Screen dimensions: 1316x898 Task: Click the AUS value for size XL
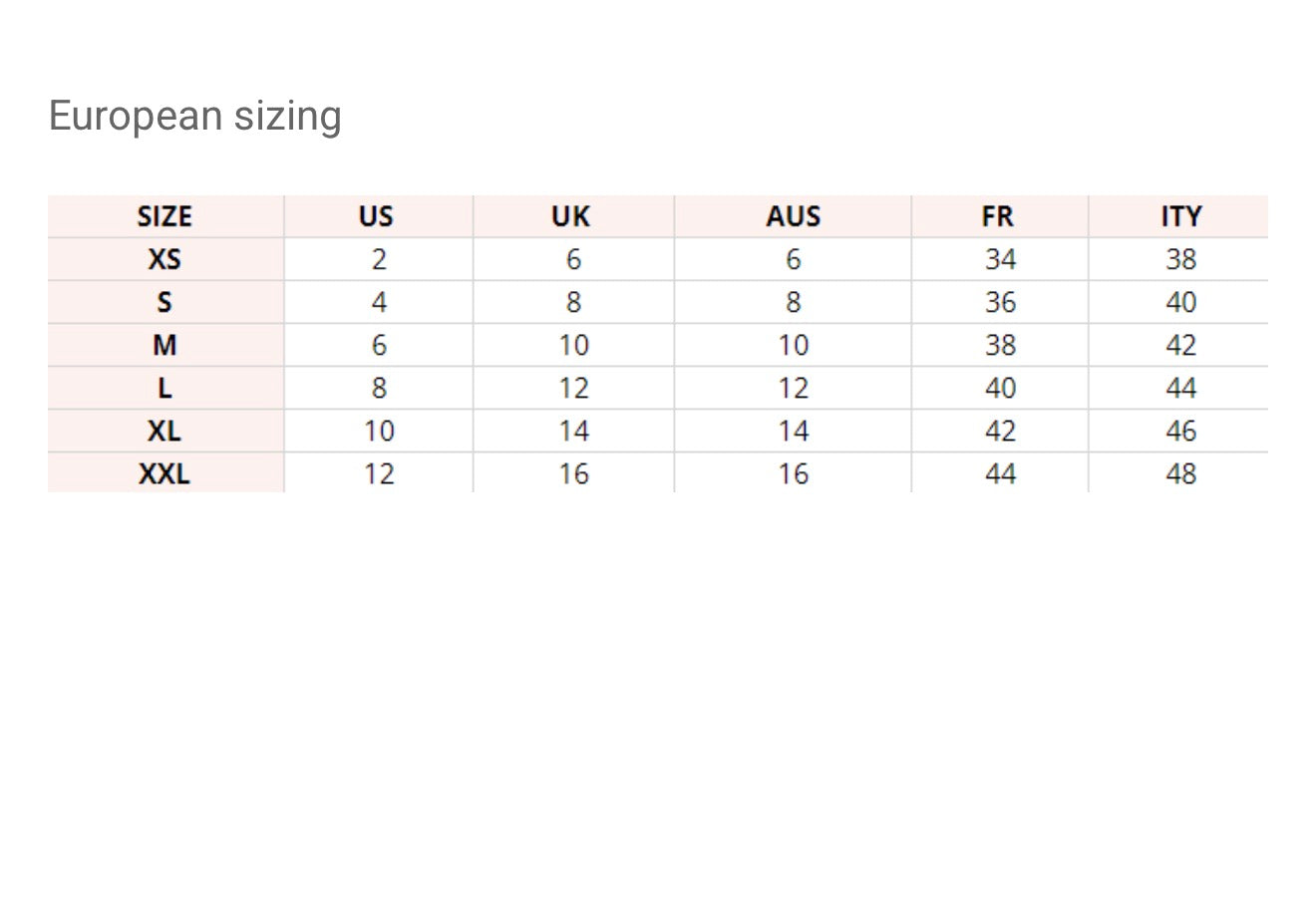[793, 431]
